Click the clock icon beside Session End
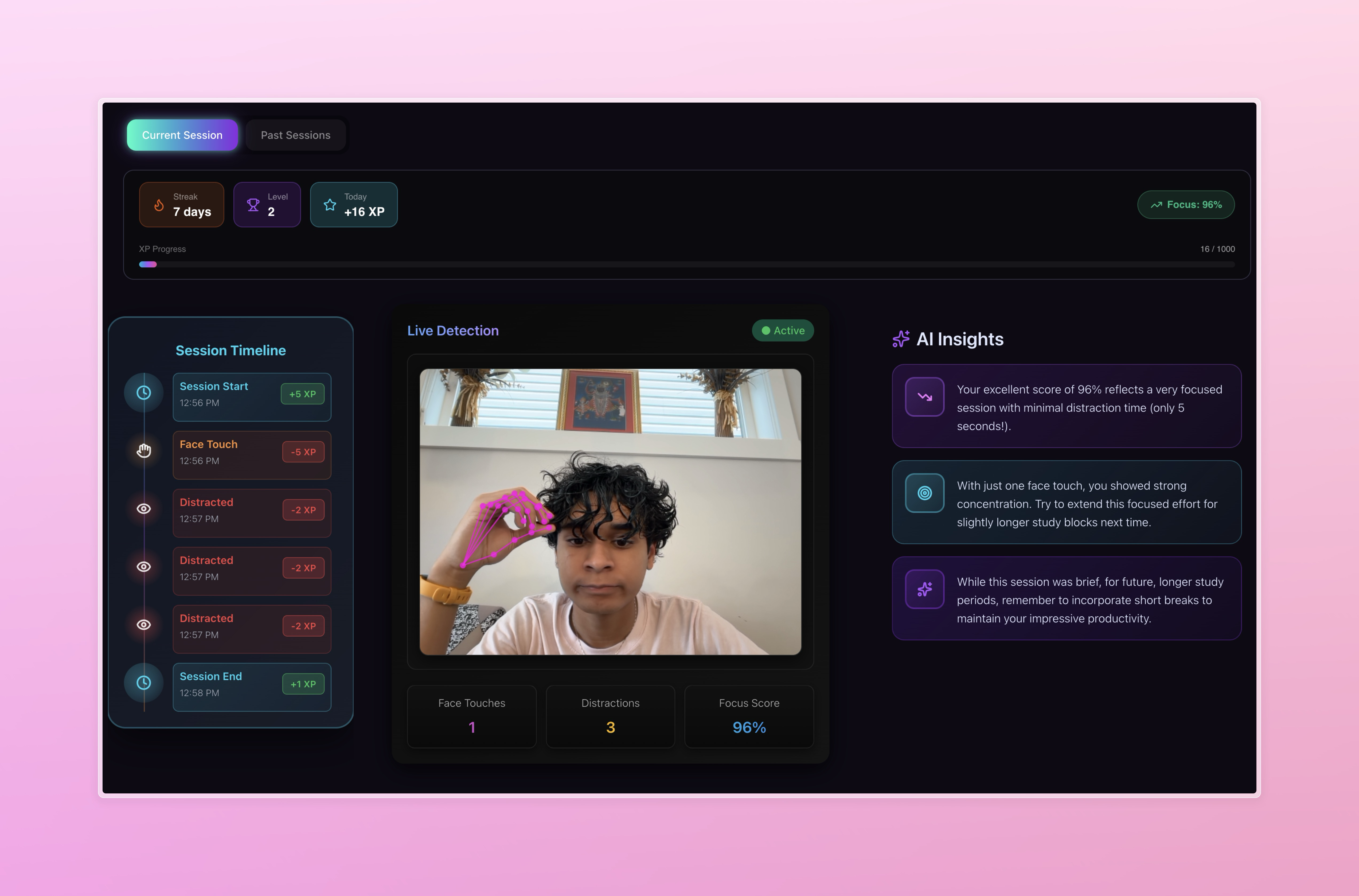1359x896 pixels. [144, 682]
